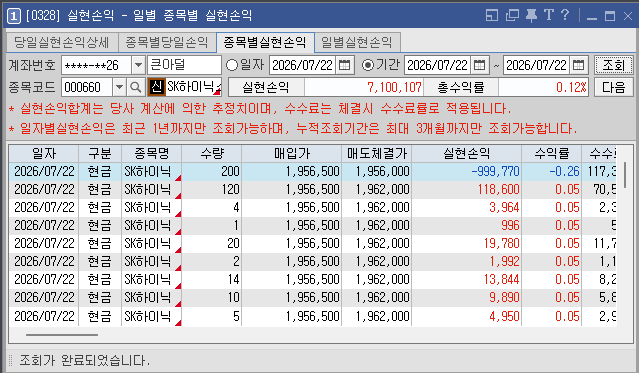Expand the stock code 000660 dropdown arrow

pyautogui.click(x=119, y=87)
